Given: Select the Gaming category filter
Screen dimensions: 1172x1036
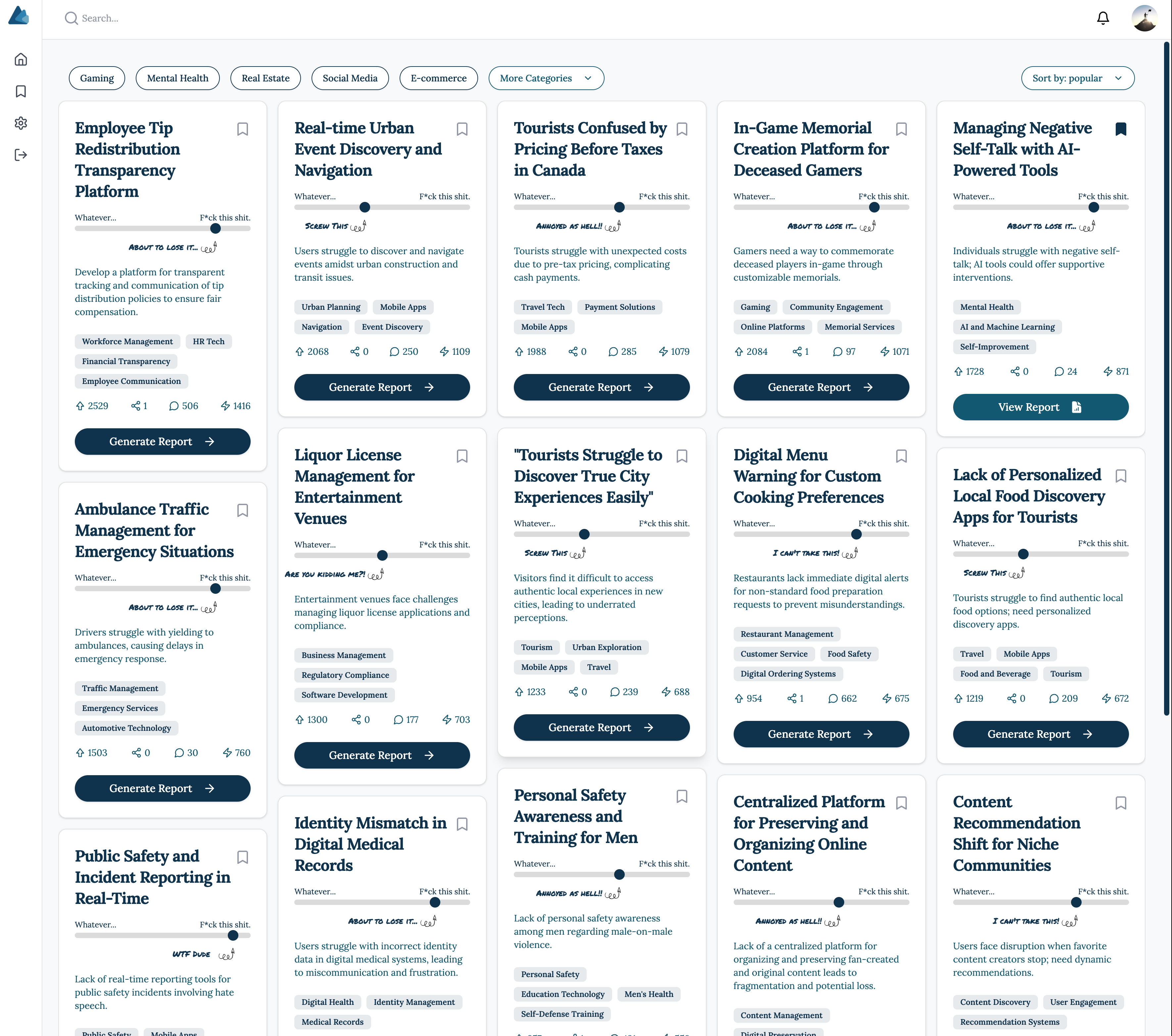Looking at the screenshot, I should point(96,78).
